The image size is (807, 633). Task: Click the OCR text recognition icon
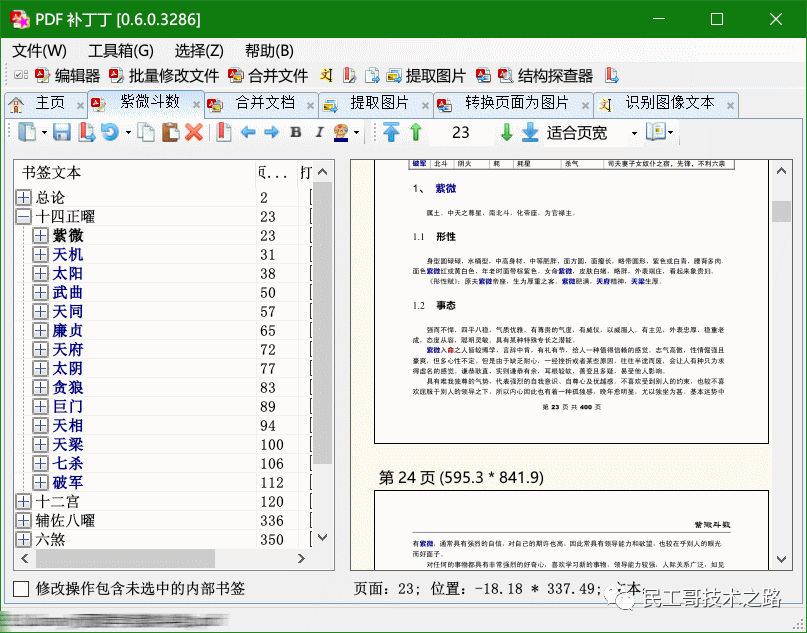(326, 76)
